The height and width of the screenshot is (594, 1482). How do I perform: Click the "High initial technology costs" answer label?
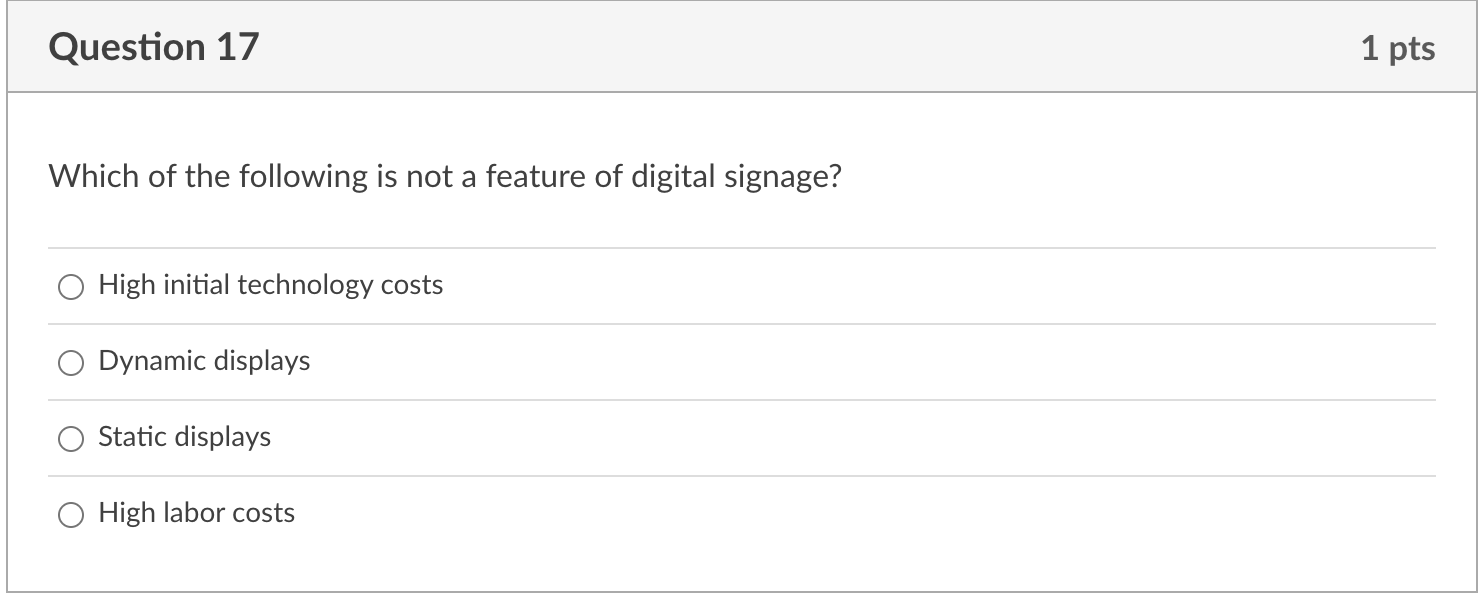[x=270, y=285]
